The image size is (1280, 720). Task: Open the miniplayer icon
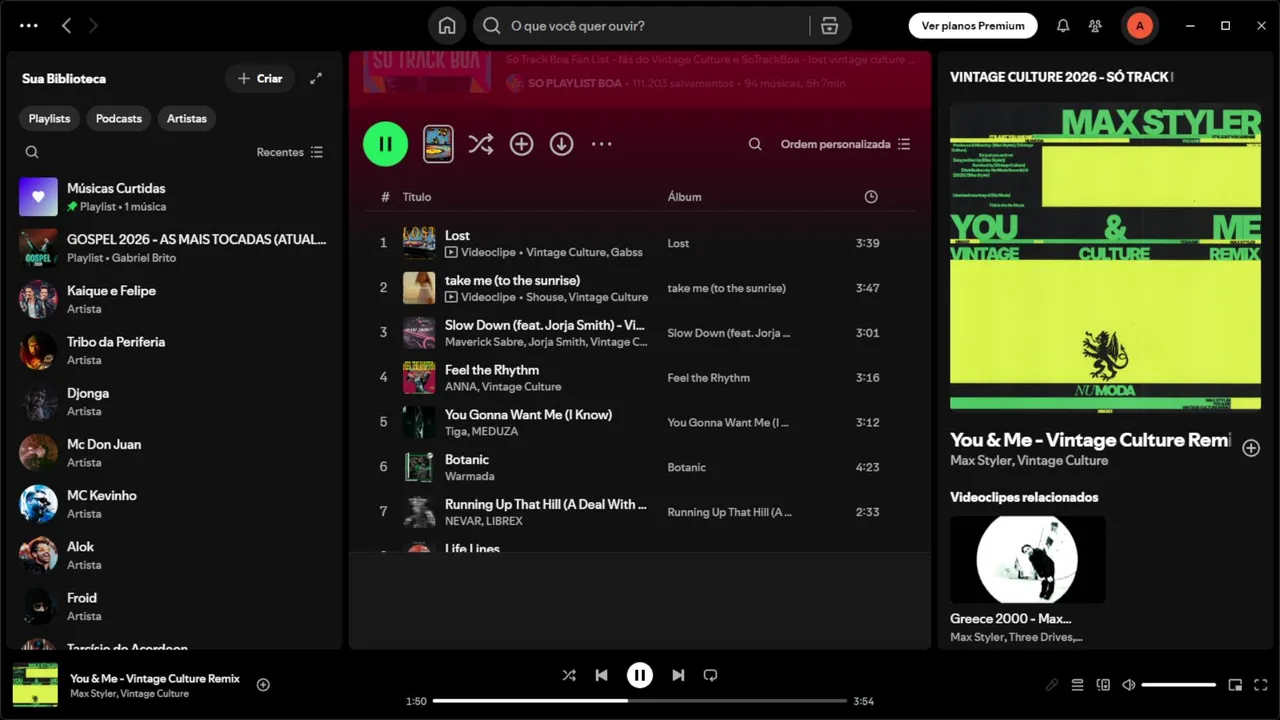pos(1235,685)
